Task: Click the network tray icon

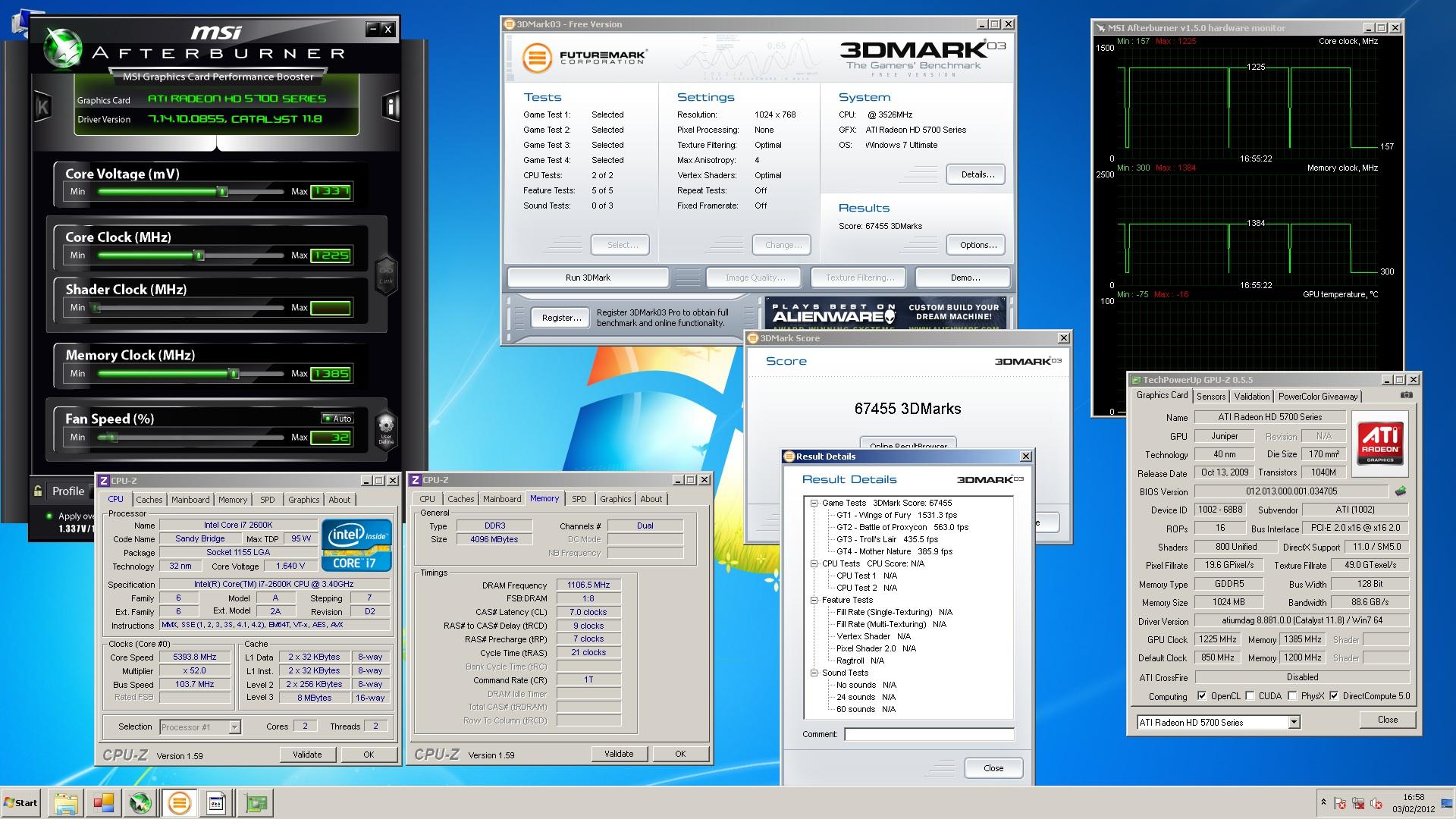Action: [x=1357, y=804]
